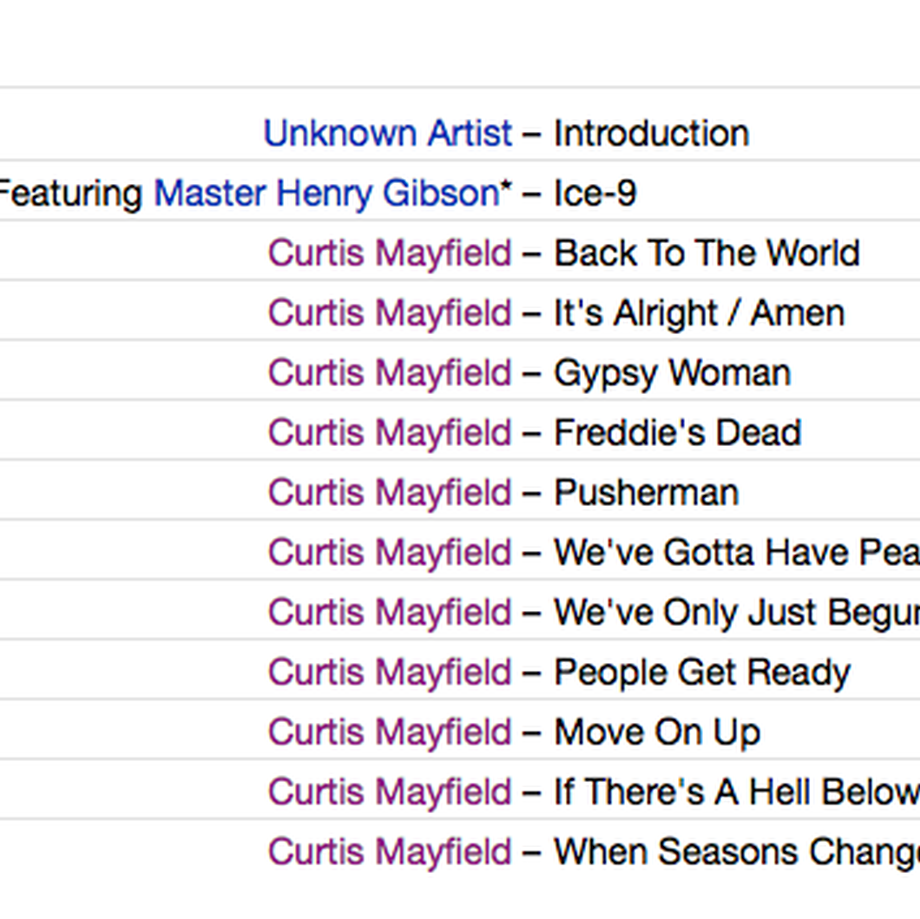
Task: Open Curtis Mayfield link beside Gypsy Woman
Action: [390, 373]
